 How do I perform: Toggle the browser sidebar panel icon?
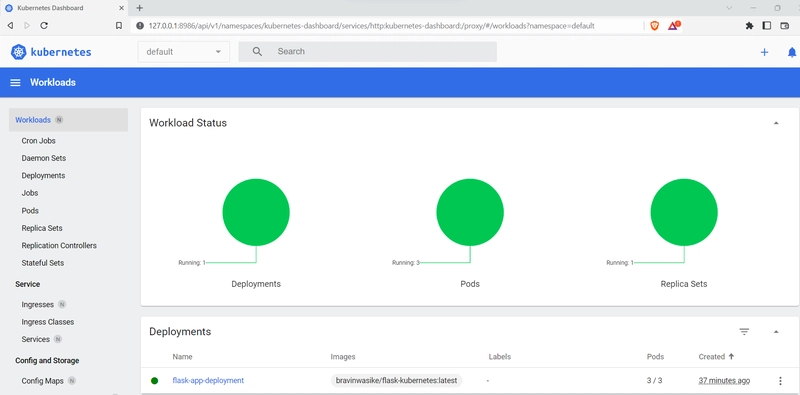[x=766, y=26]
